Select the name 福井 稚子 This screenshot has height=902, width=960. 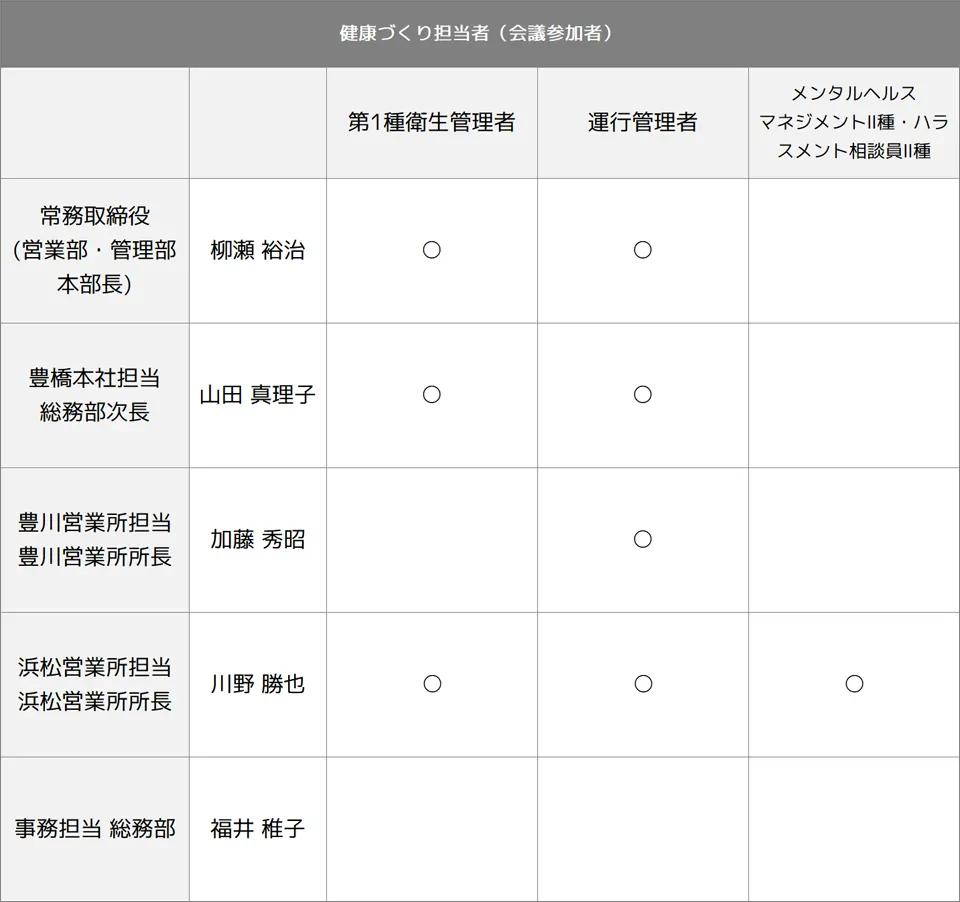(258, 829)
